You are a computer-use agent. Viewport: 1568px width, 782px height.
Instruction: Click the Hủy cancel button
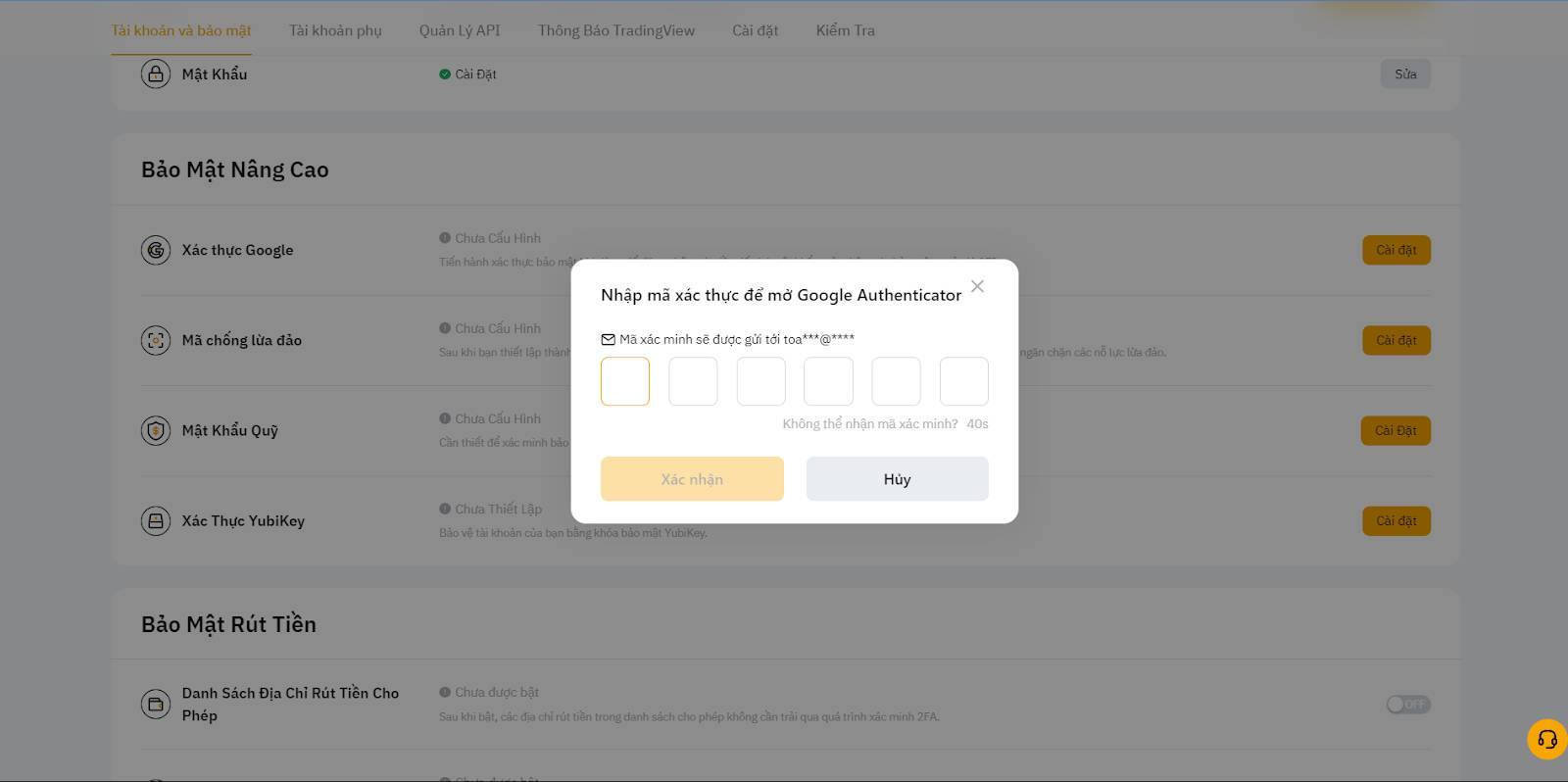(x=898, y=479)
